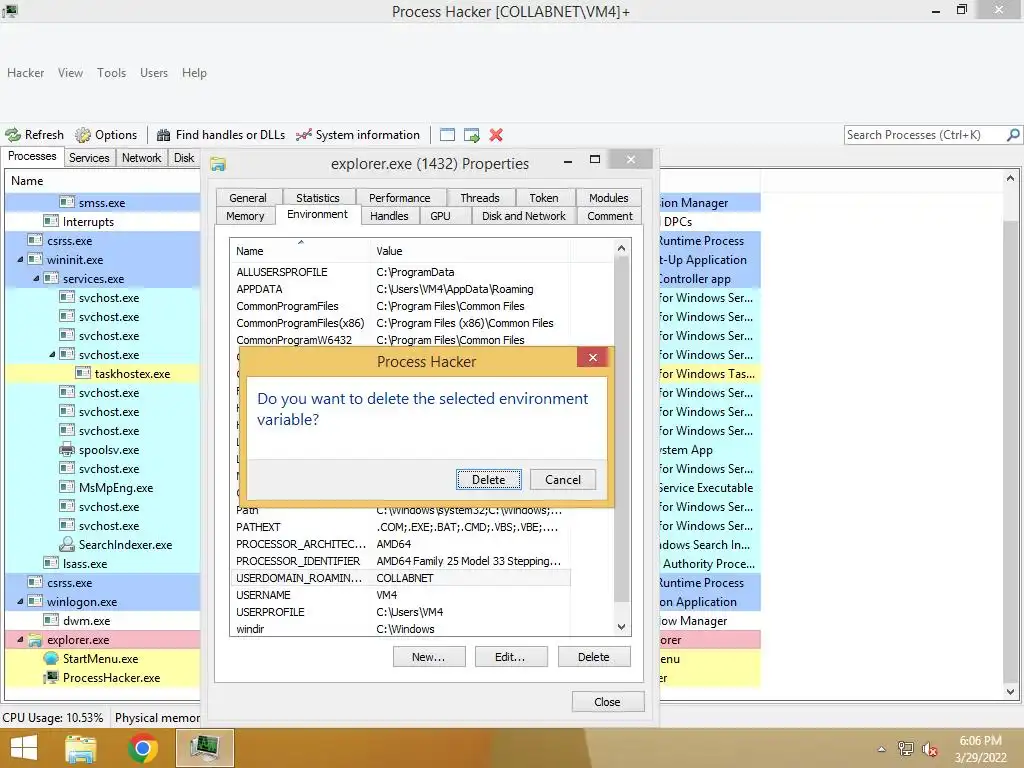Select the smss.exe process row

pyautogui.click(x=103, y=202)
